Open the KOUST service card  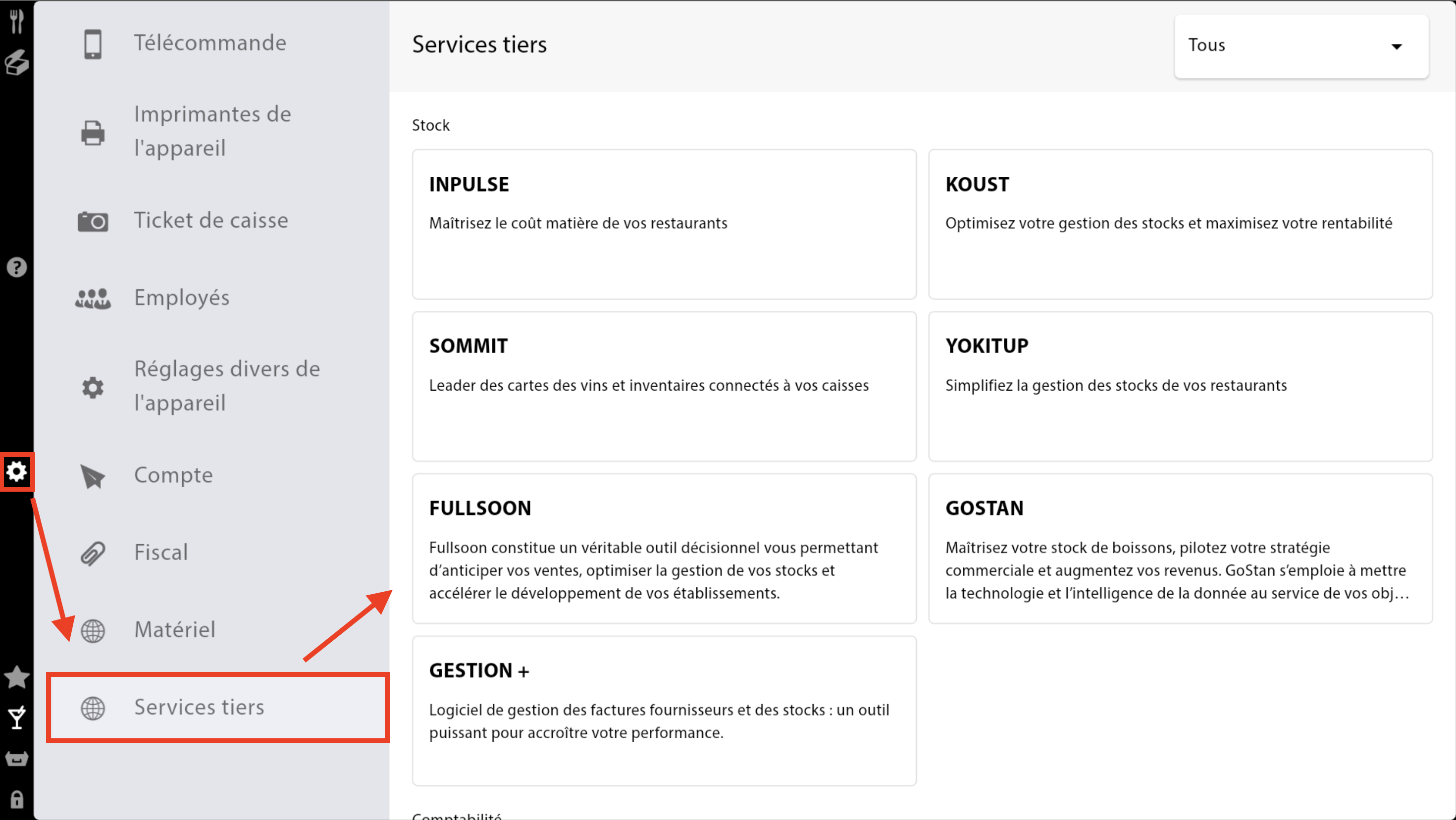pos(1180,224)
